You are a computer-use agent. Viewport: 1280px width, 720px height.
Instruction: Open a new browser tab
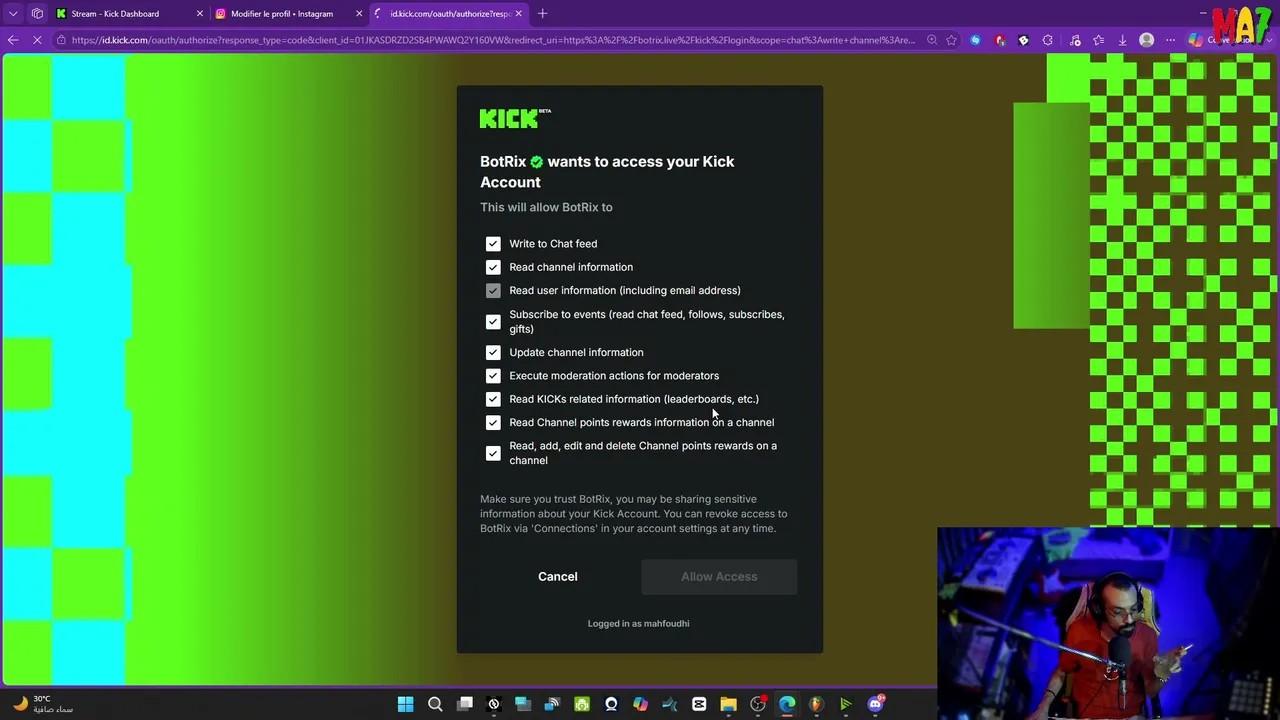542,14
